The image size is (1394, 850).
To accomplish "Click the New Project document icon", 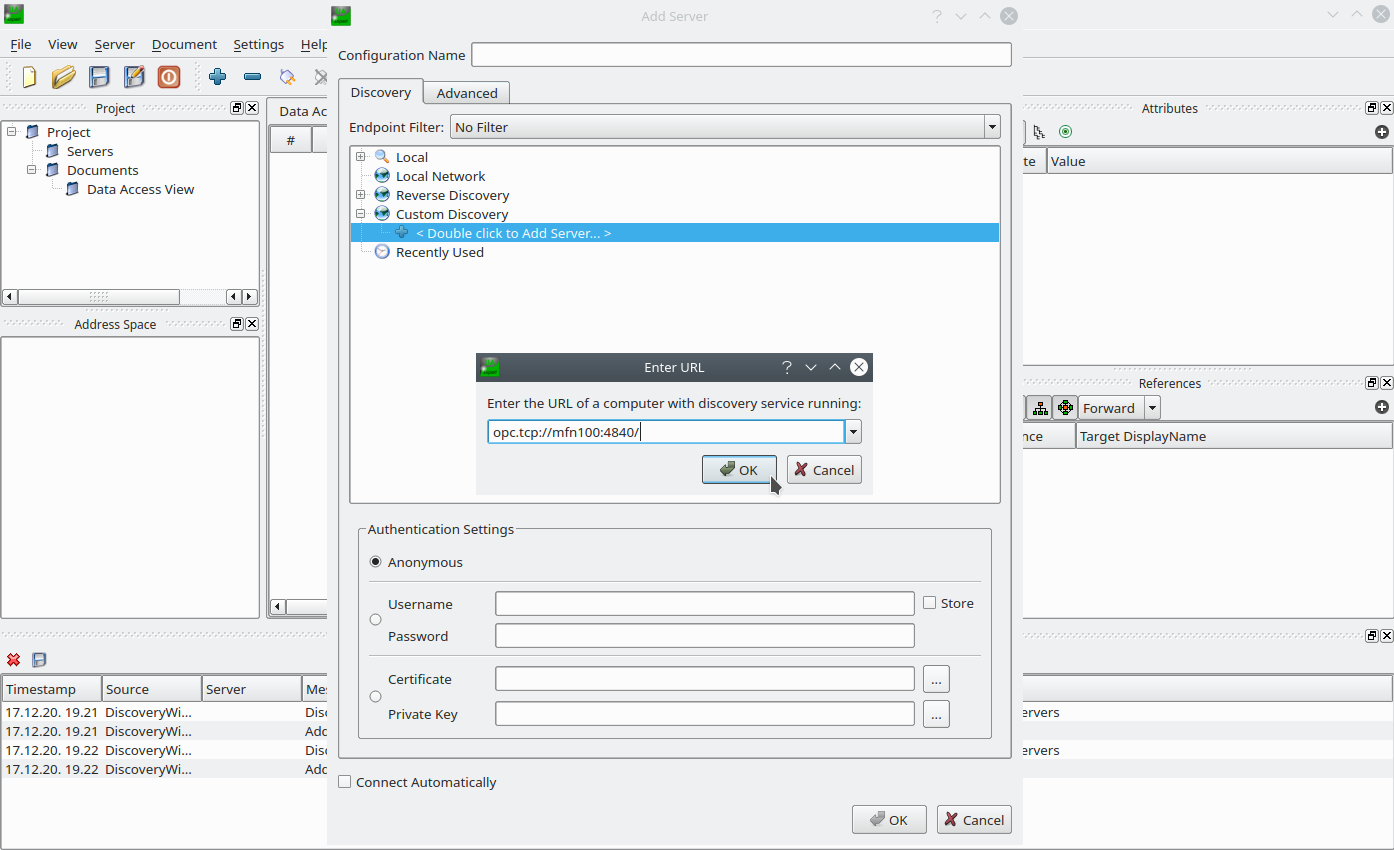I will click(29, 77).
